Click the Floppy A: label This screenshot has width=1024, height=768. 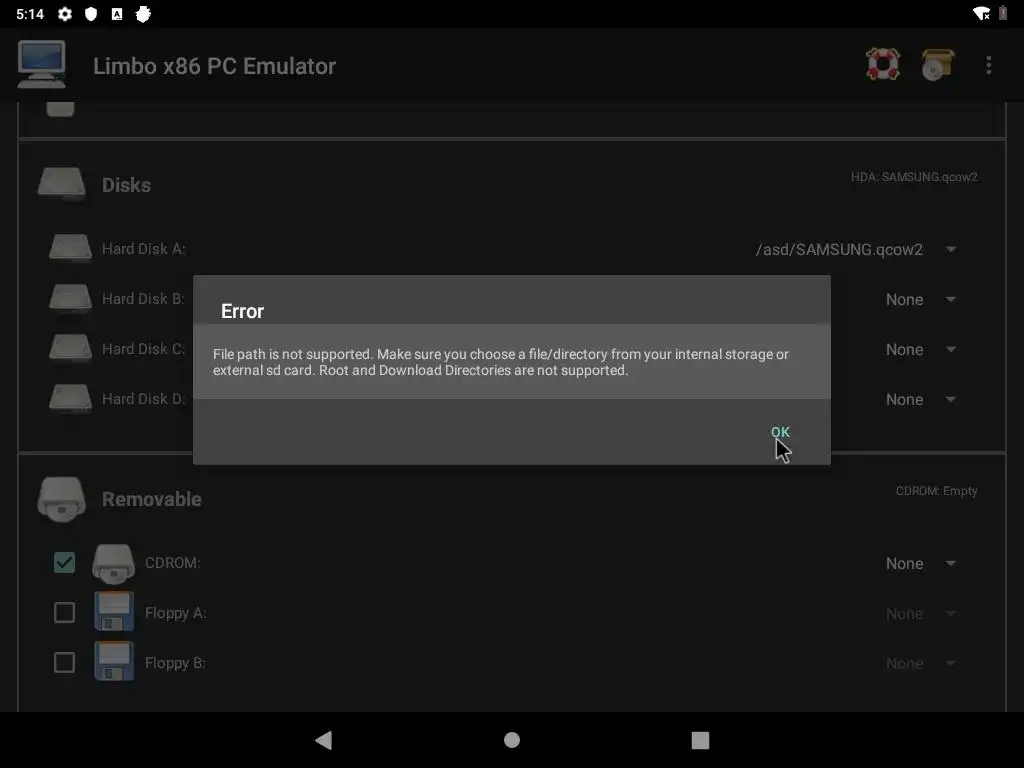[x=176, y=613]
